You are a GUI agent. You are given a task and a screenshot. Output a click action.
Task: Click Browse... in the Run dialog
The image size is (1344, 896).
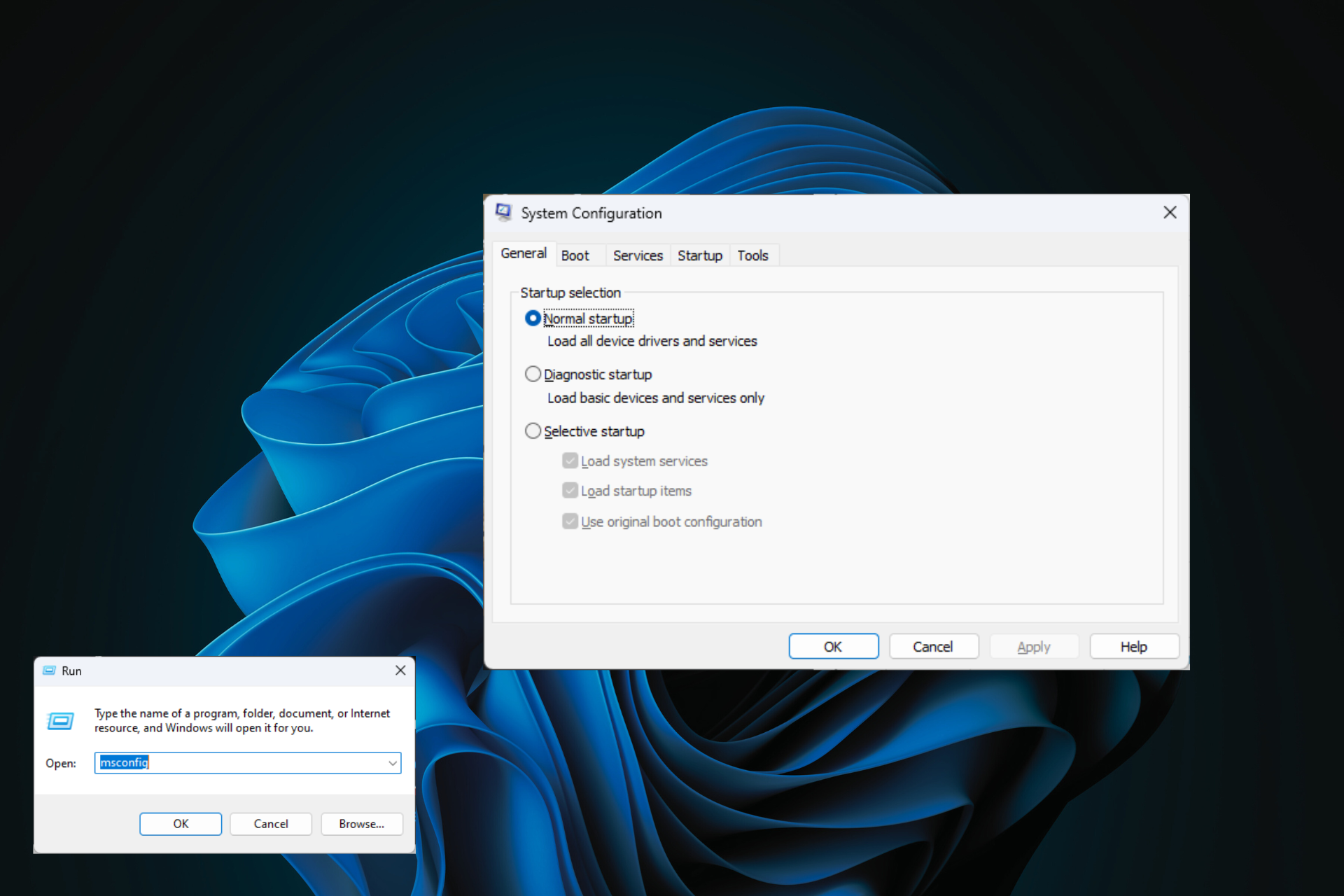pos(361,824)
